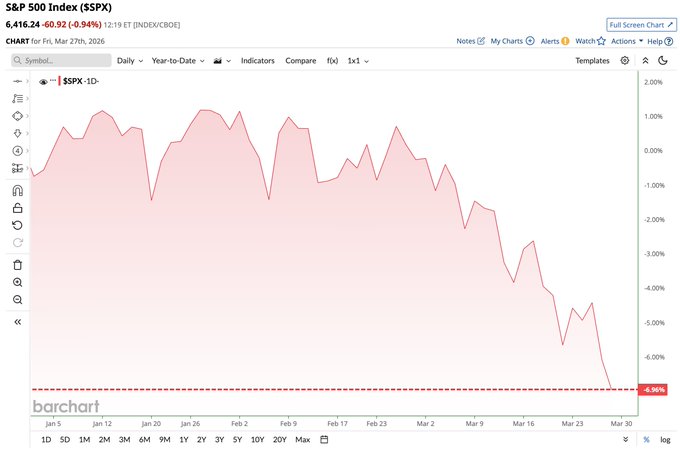680x451 pixels.
Task: Open the $SPX series options ellipsis
Action: [53, 80]
